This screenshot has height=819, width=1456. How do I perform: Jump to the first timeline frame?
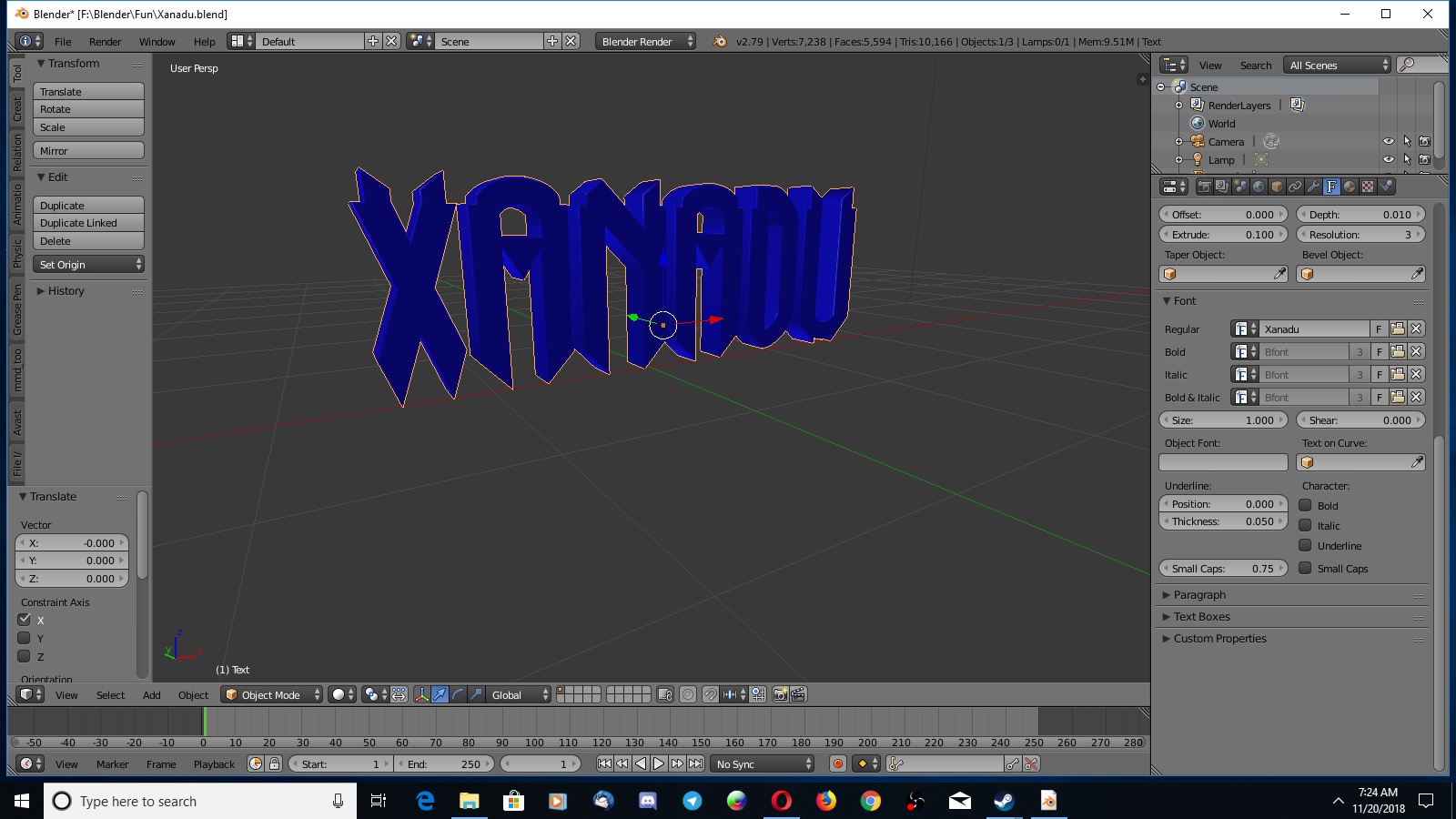click(604, 763)
